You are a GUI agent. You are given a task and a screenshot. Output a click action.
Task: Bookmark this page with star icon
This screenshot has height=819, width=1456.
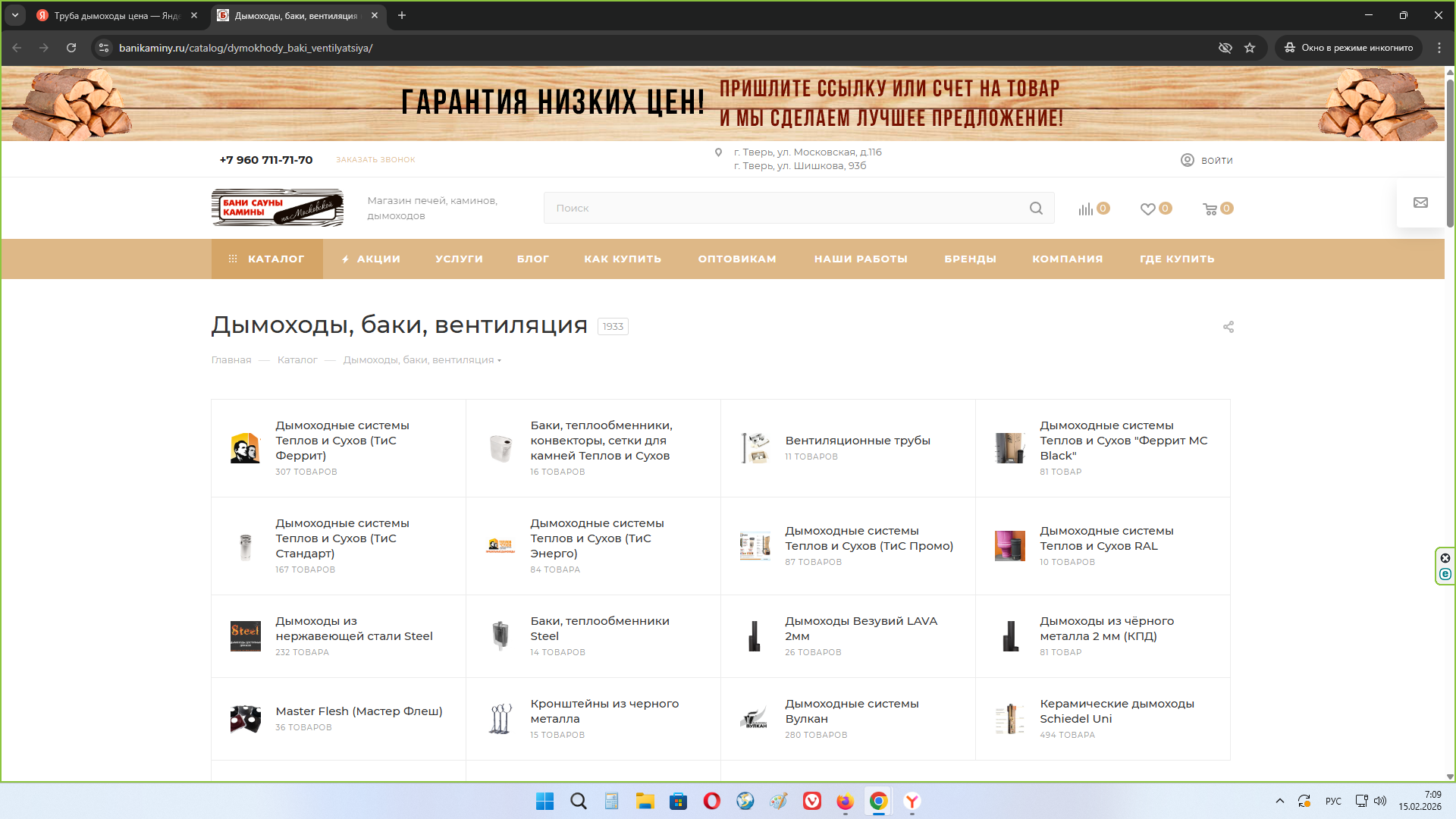(x=1250, y=48)
